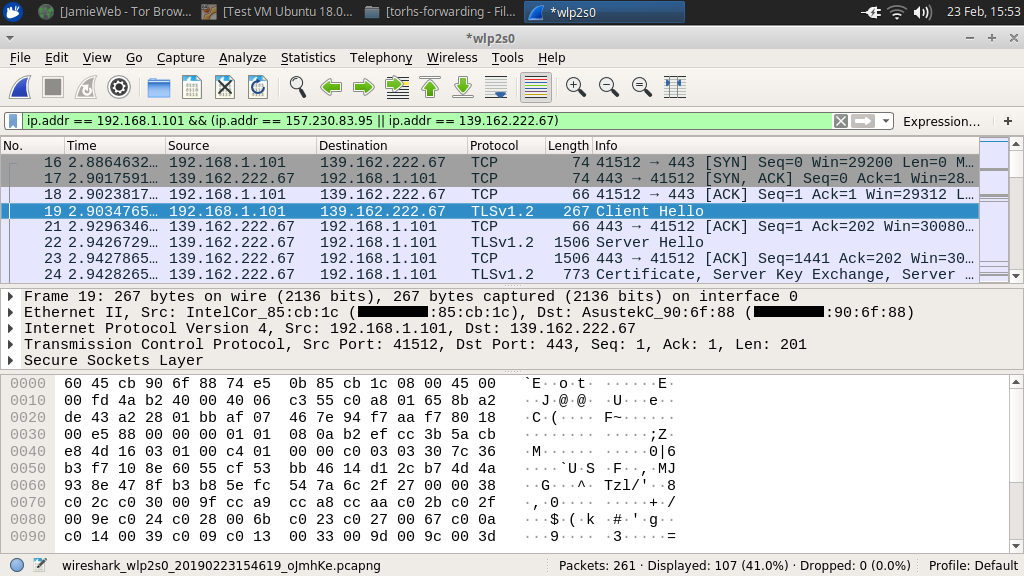
Task: Select packet 16 SYN row
Action: (x=490, y=162)
